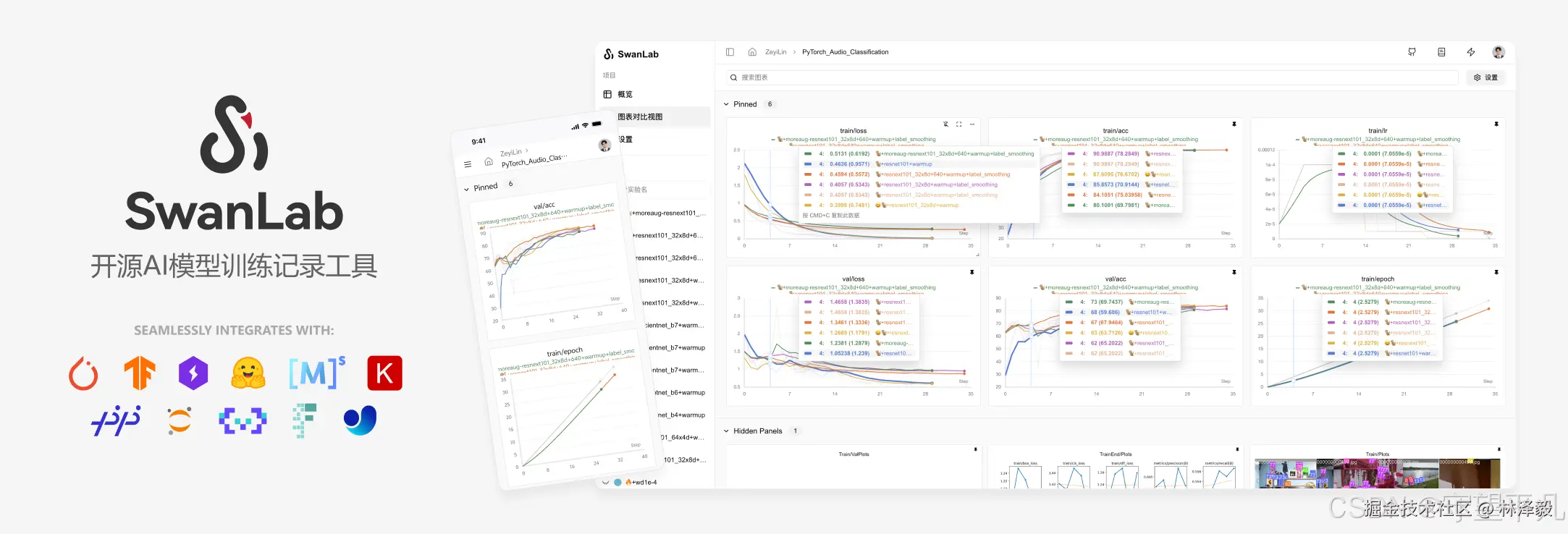This screenshot has height=534, width=1568.
Task: Click the 设置 settings button beside the search bar
Action: [1485, 77]
